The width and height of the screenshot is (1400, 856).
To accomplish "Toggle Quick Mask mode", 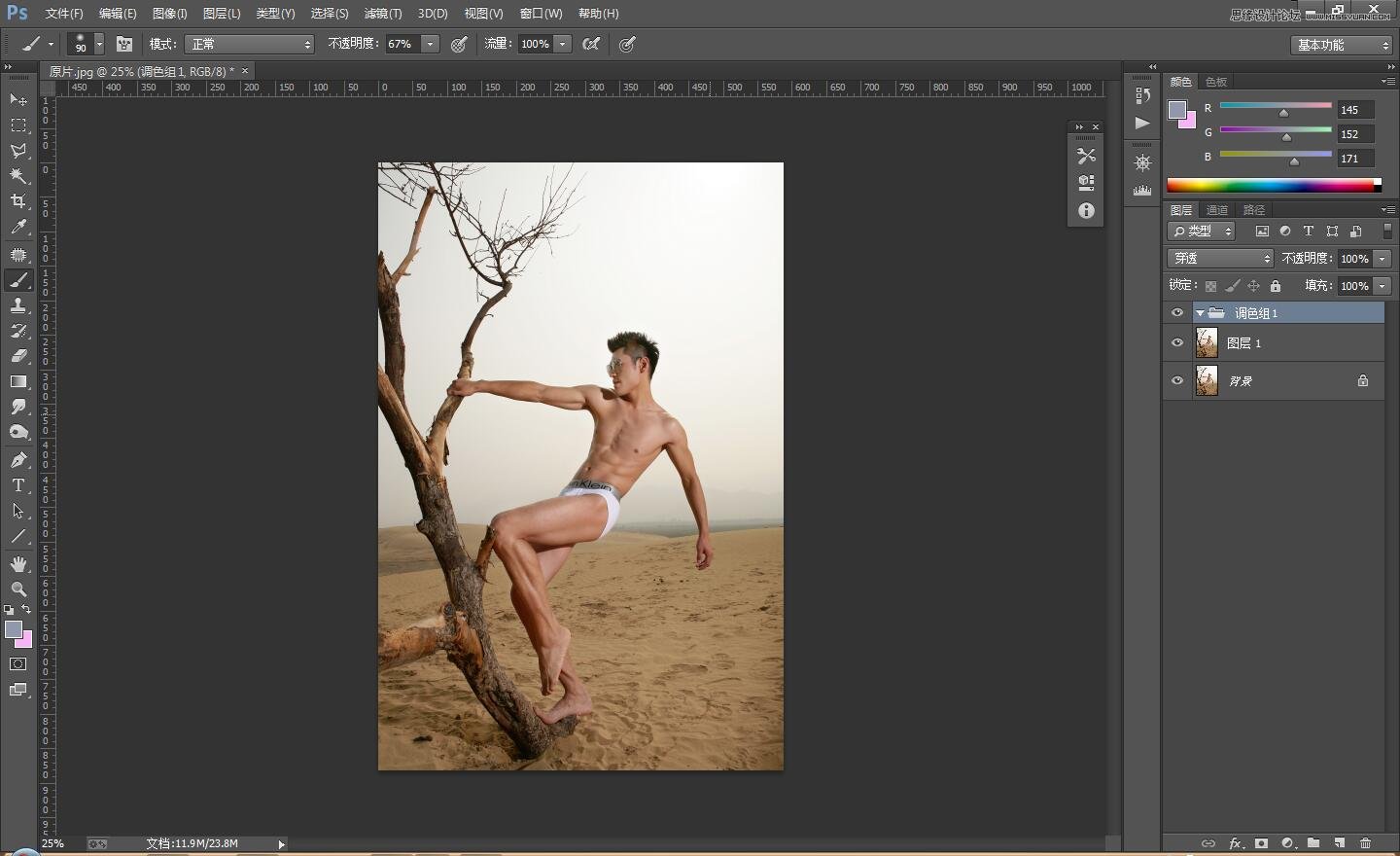I will pos(18,664).
